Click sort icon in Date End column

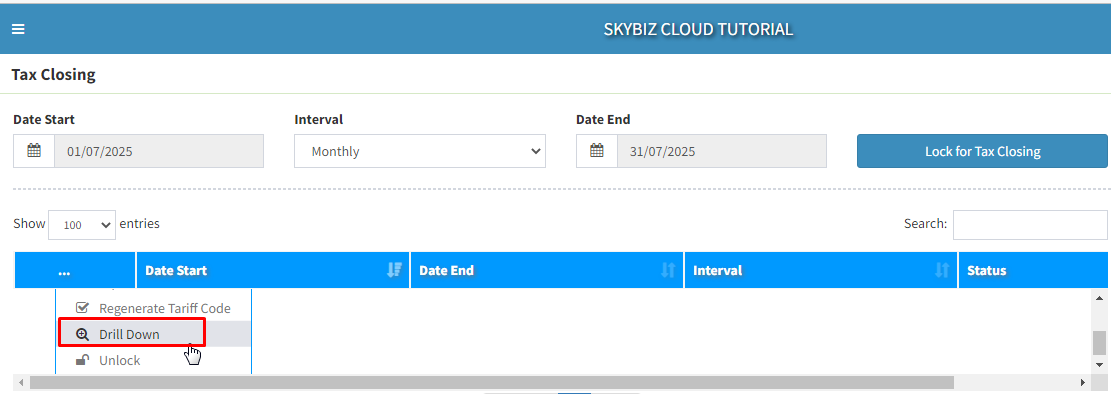[668, 270]
